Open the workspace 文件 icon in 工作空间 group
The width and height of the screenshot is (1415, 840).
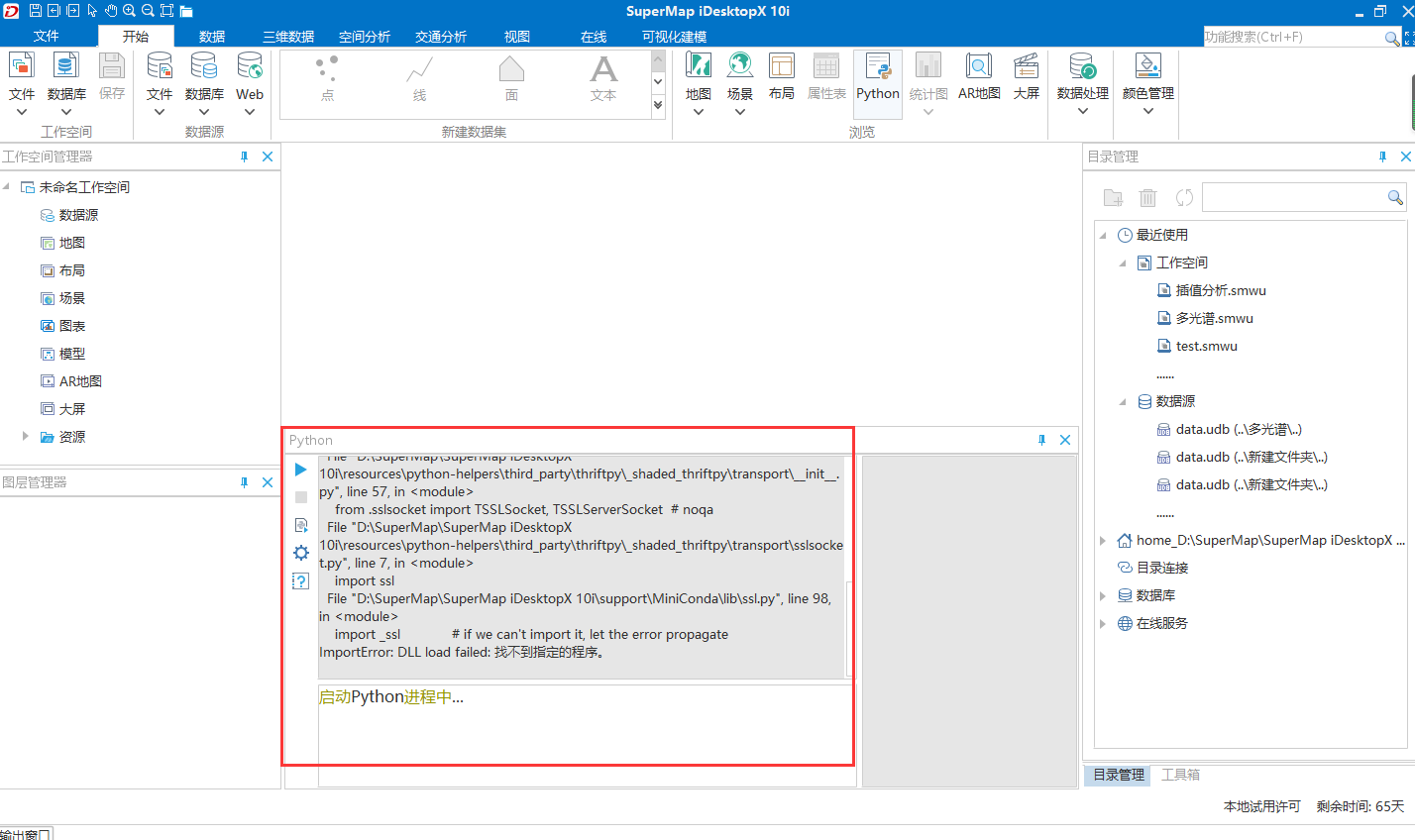[22, 65]
